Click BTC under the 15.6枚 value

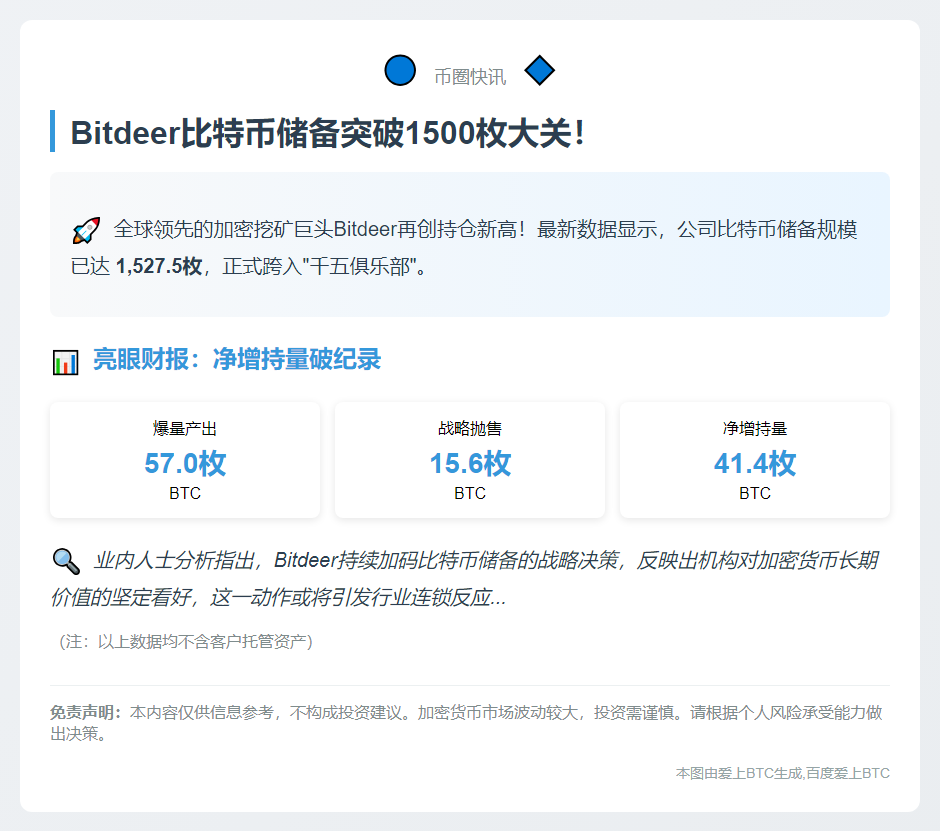tap(470, 493)
